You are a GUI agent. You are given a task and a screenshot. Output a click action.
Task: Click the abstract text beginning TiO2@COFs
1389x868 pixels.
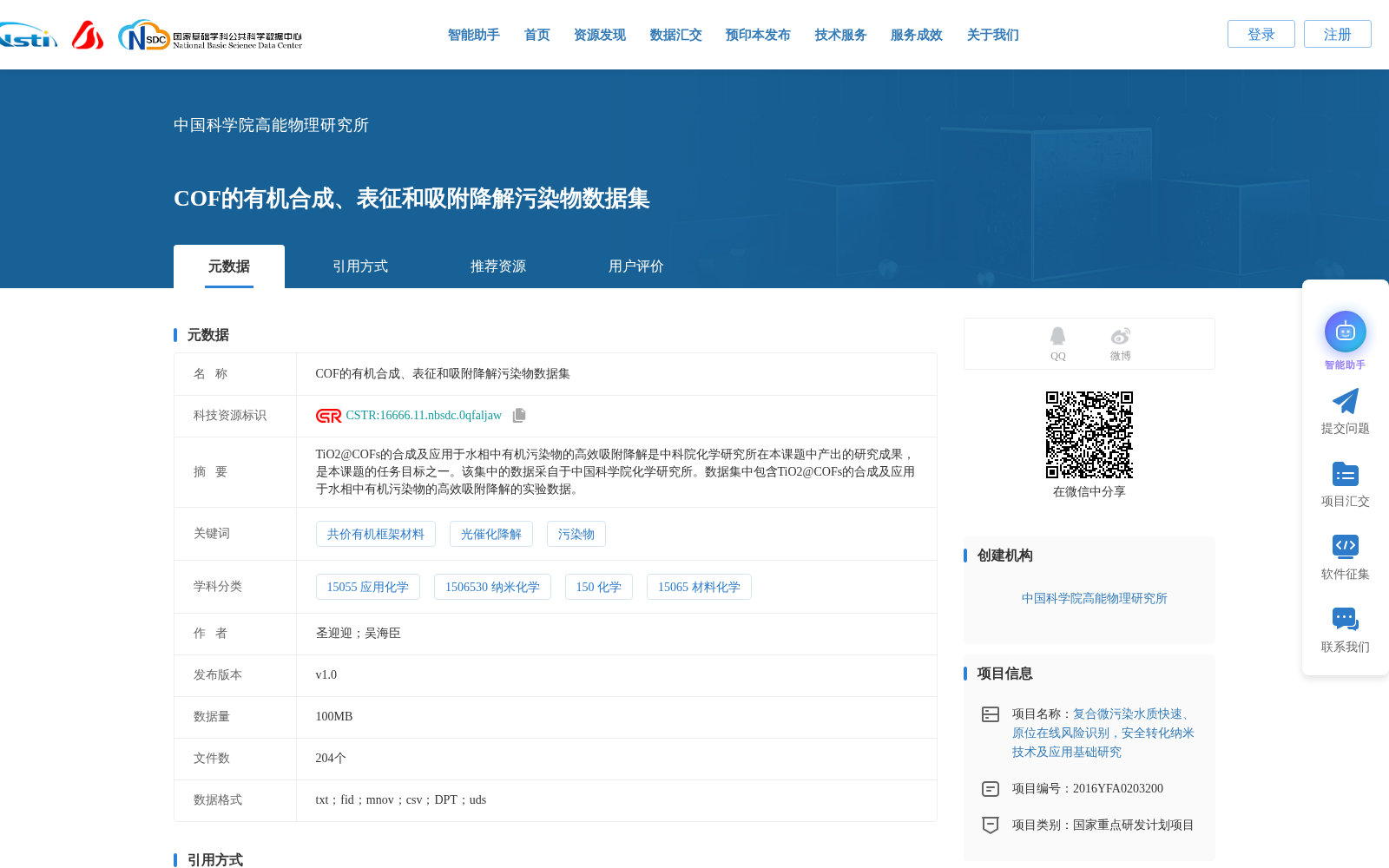coord(616,471)
